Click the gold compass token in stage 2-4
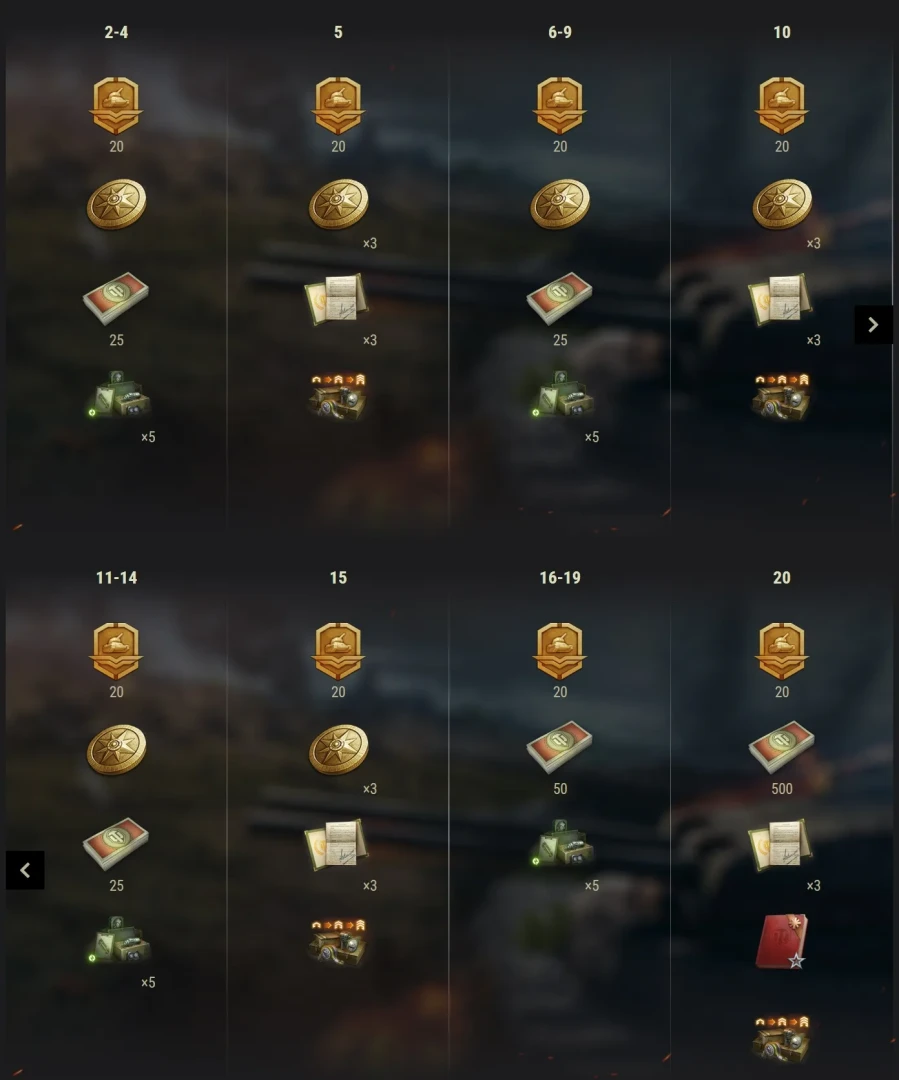The width and height of the screenshot is (899, 1080). tap(116, 204)
